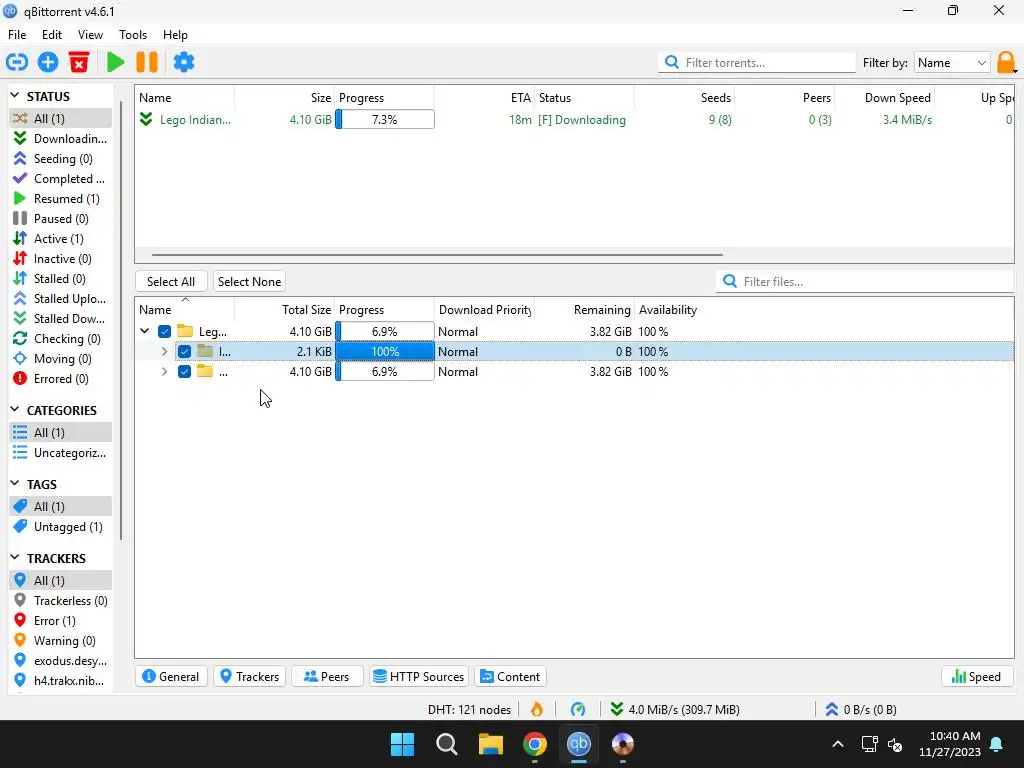The image size is (1024, 768).
Task: Open the Edit menu
Action: 52,35
